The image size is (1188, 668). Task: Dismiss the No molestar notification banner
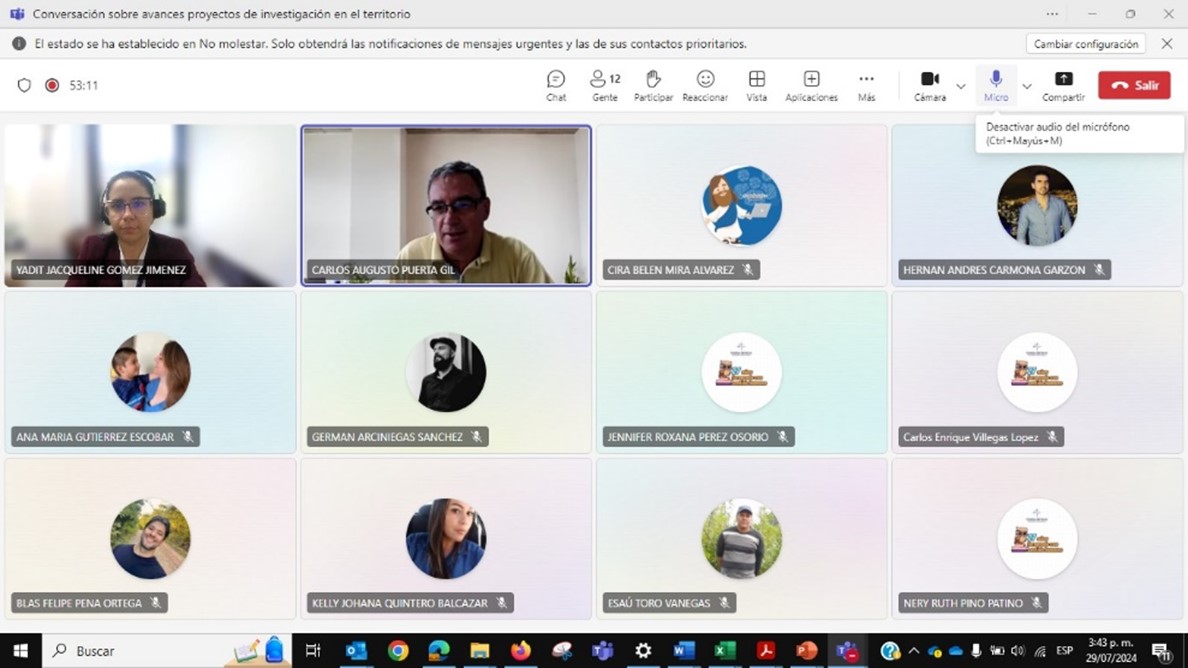point(1167,44)
